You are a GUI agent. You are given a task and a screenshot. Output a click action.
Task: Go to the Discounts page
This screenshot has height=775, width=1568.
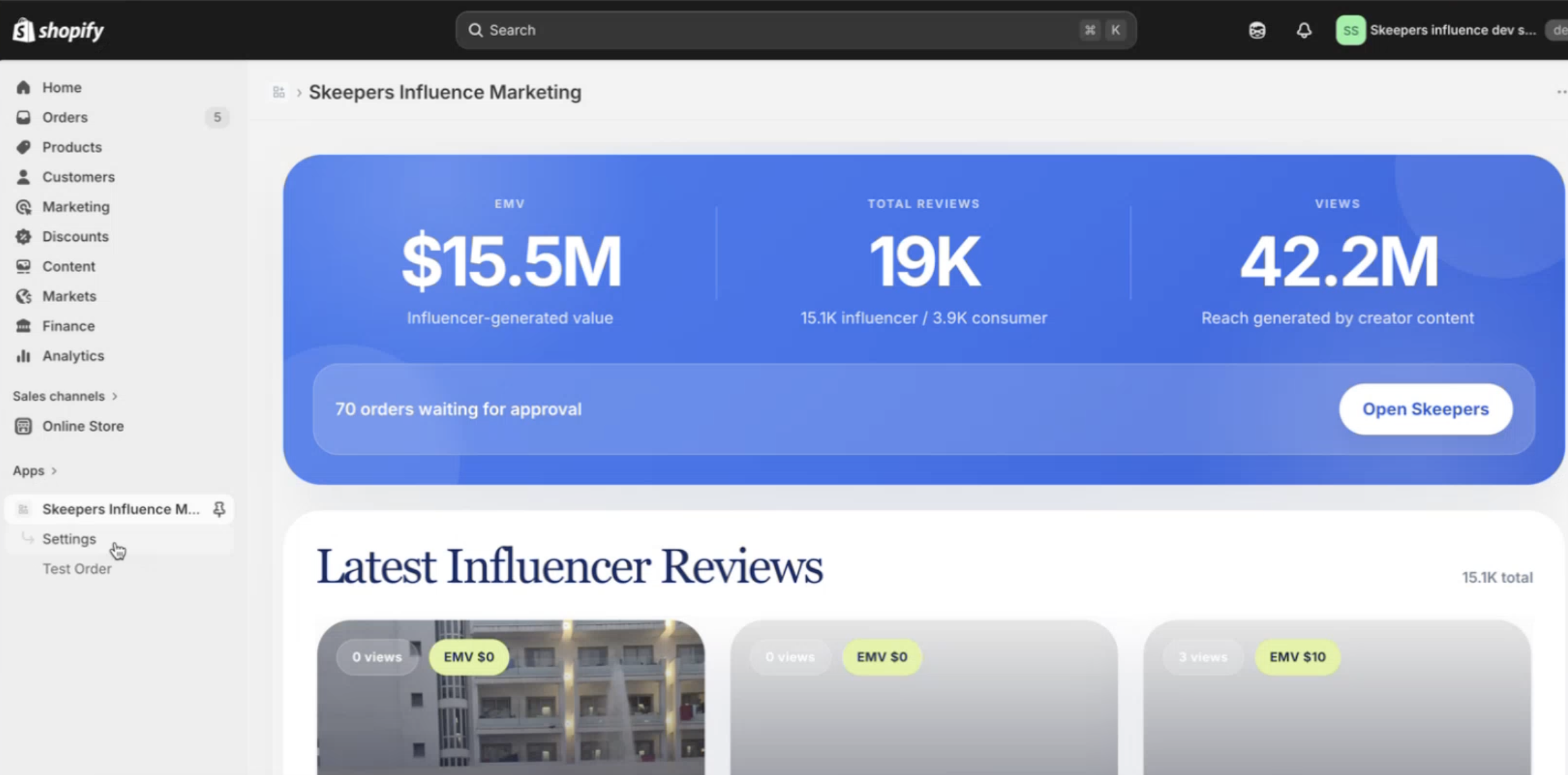point(75,236)
